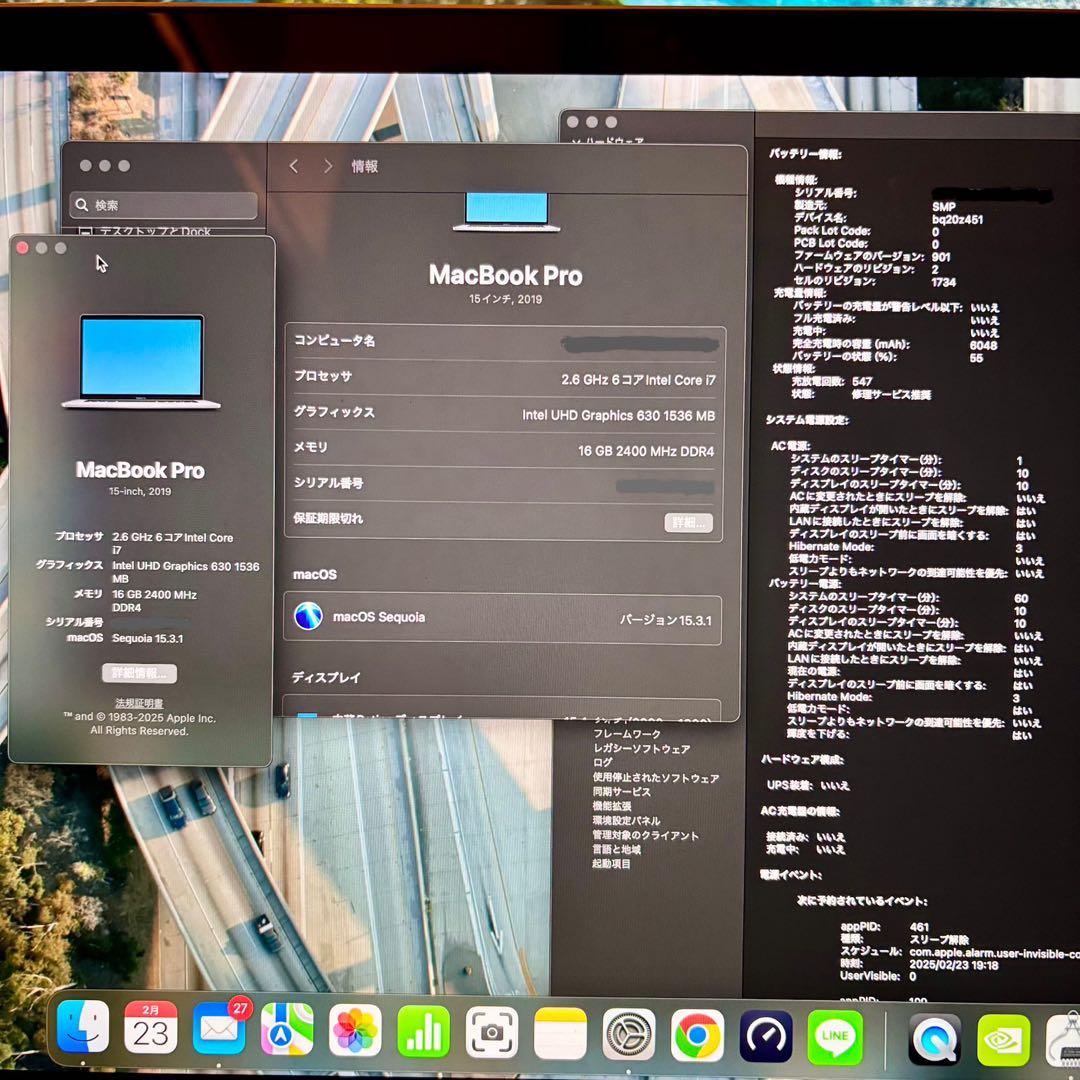
Task: Go back using the Settings back chevron
Action: pyautogui.click(x=294, y=166)
